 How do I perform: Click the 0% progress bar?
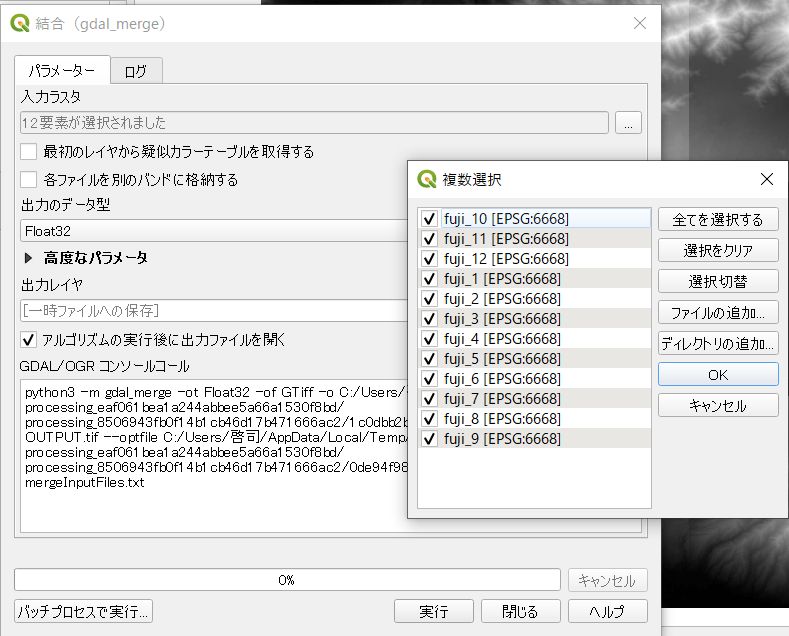click(287, 580)
